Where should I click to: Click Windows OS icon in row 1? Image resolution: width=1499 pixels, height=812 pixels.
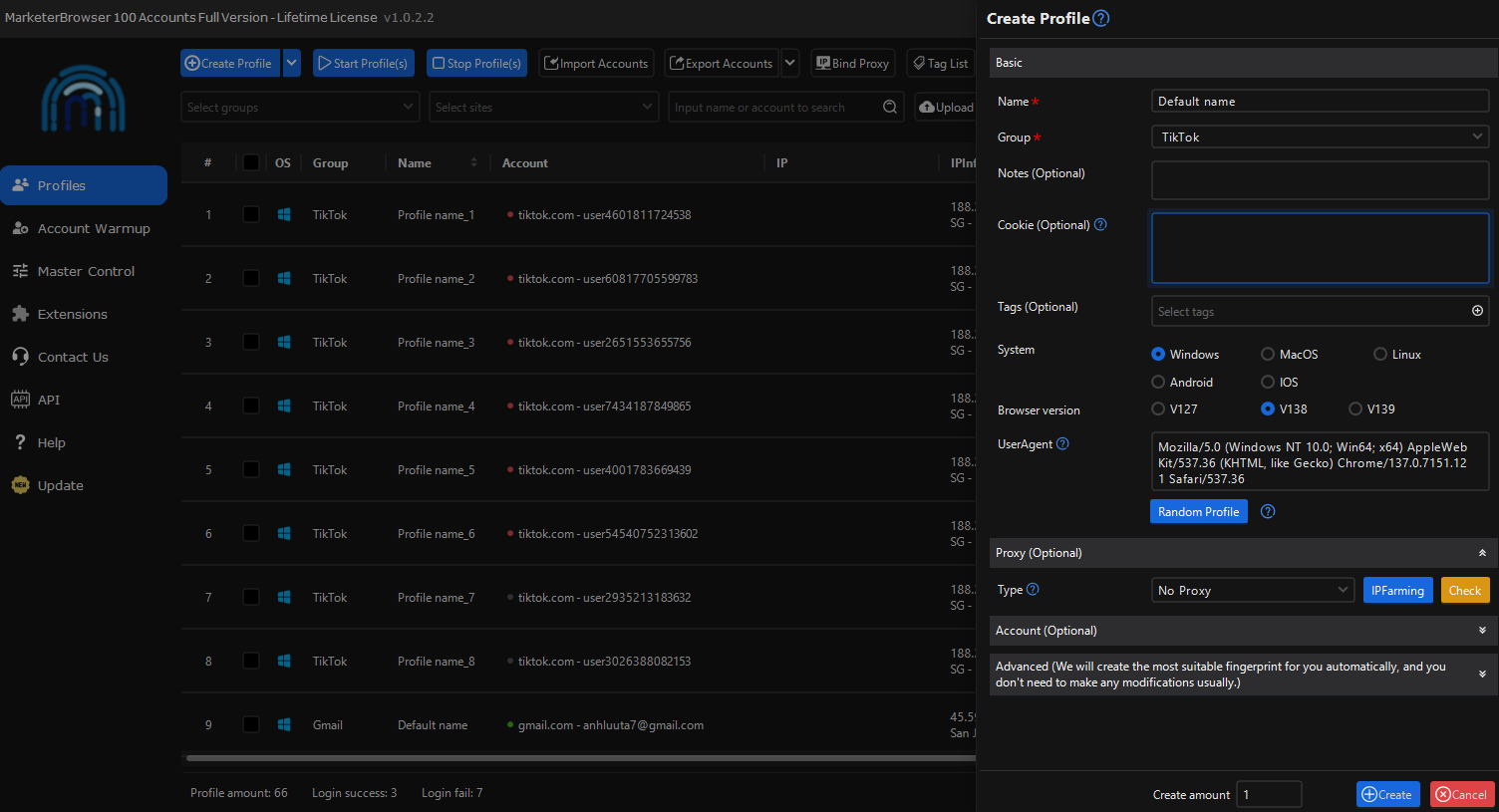coord(284,215)
